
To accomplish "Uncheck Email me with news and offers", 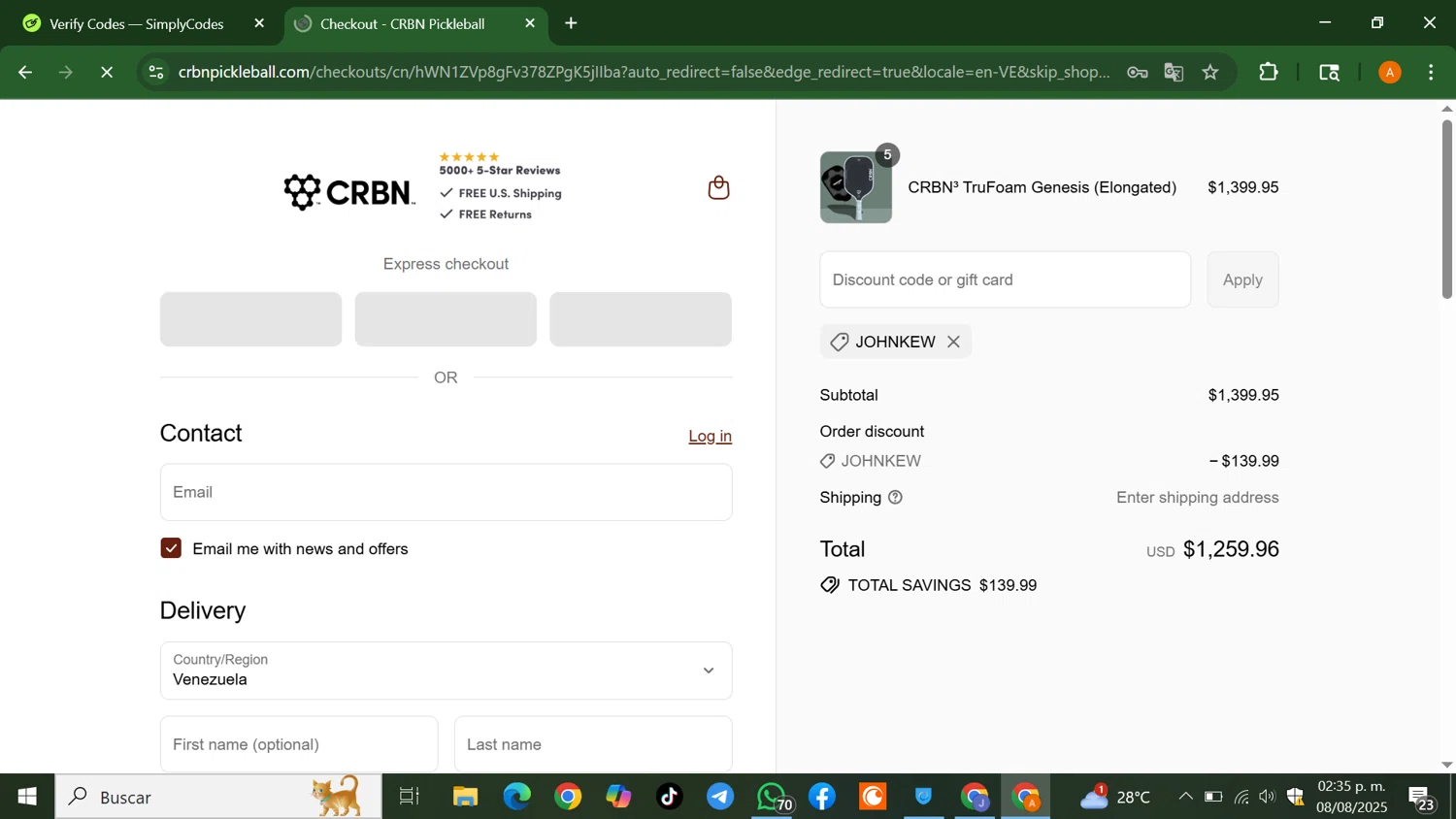I will click(171, 548).
